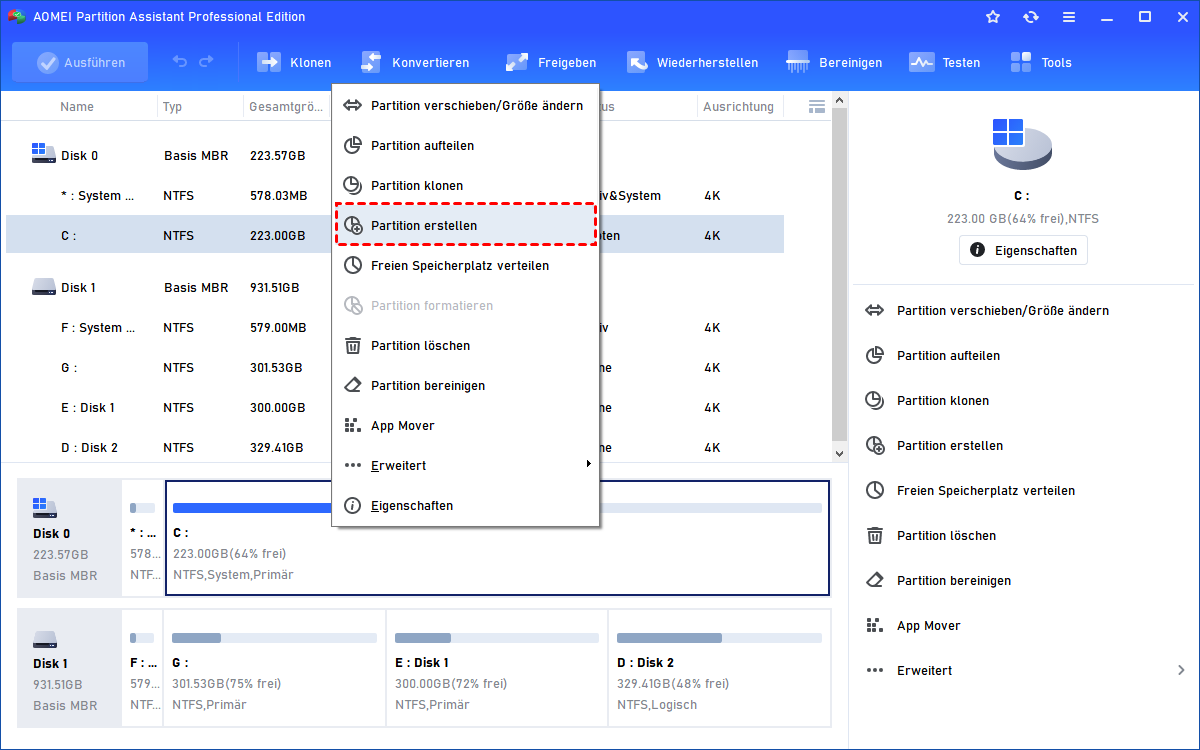This screenshot has width=1200, height=750.
Task: Select the G: partition block in disk map
Action: click(274, 668)
